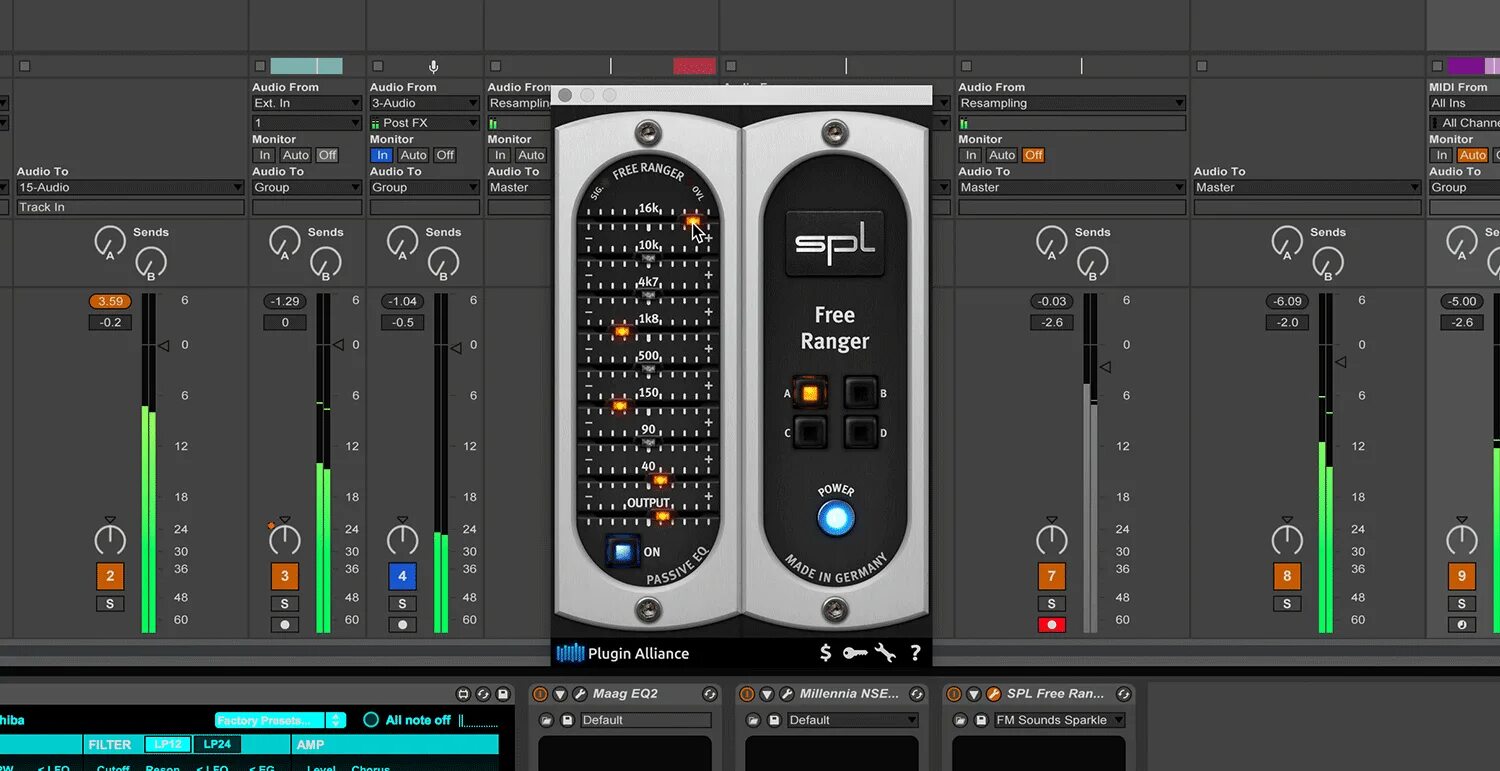Open Millennia NSE Default preset dropdown
Screen dimensions: 1500x771
852,720
